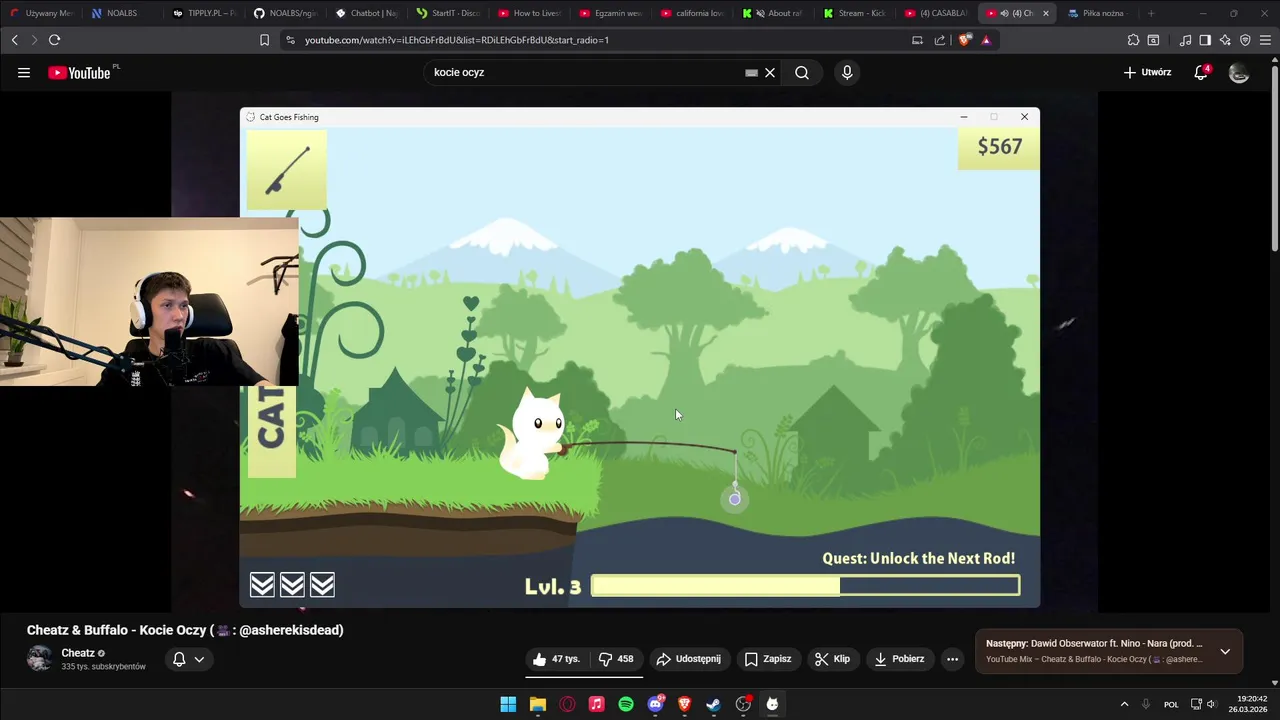Click the fishing bobber in the water
The width and height of the screenshot is (1280, 720).
(735, 498)
